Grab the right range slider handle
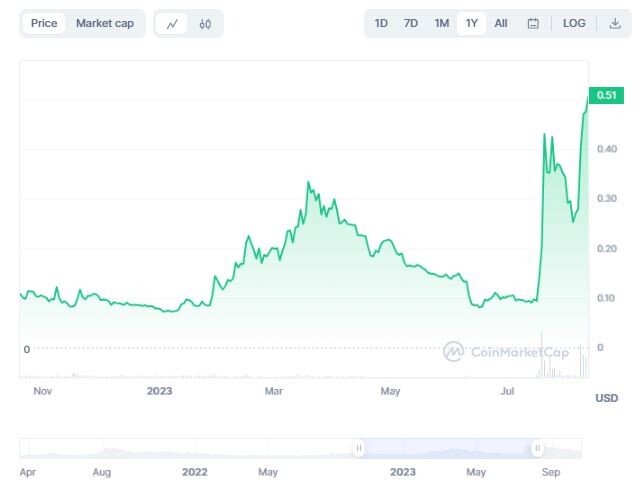 (x=537, y=448)
